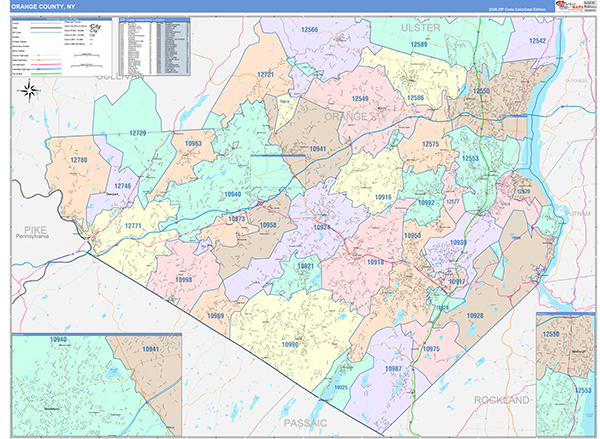Select ZIP code label 10998
The image size is (600, 439).
tap(184, 280)
